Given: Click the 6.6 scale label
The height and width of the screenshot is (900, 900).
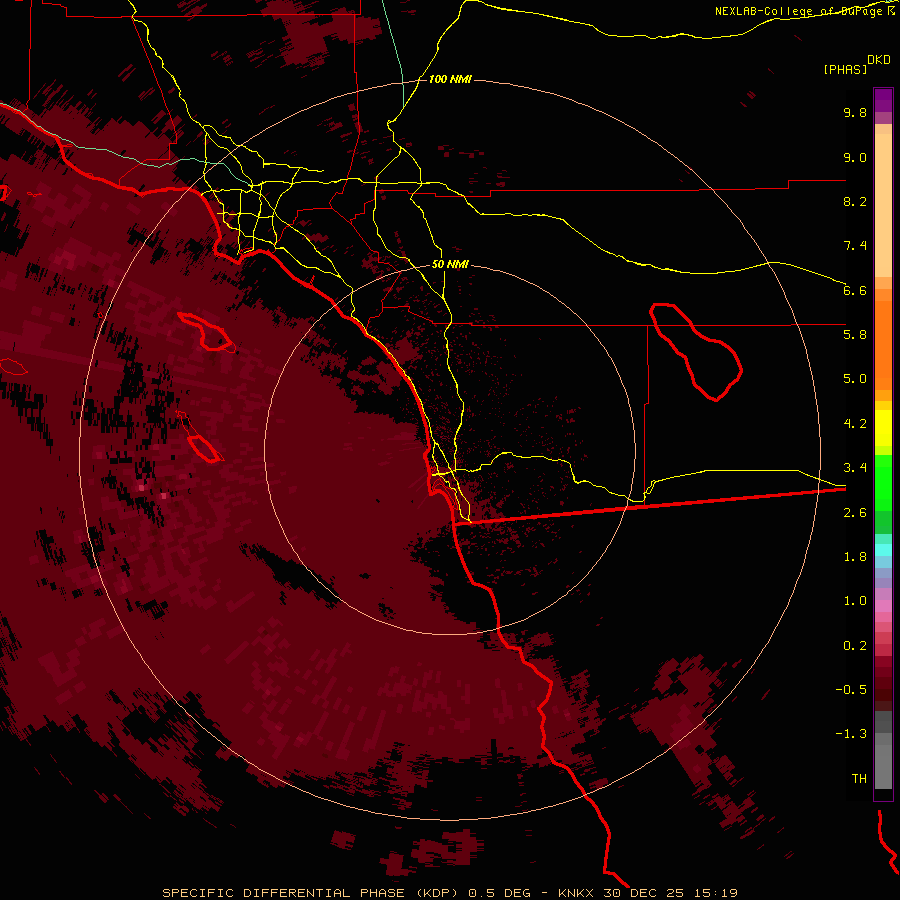Looking at the screenshot, I should coord(855,290).
